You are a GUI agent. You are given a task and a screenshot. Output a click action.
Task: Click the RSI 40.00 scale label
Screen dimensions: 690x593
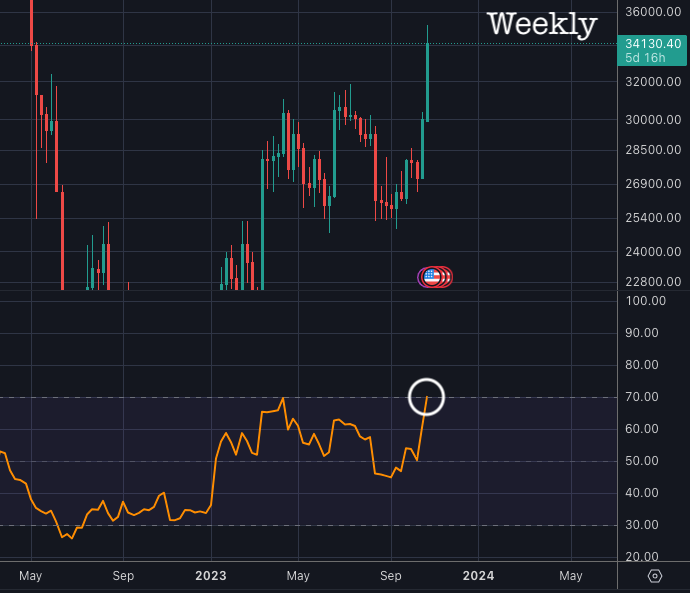pos(642,493)
